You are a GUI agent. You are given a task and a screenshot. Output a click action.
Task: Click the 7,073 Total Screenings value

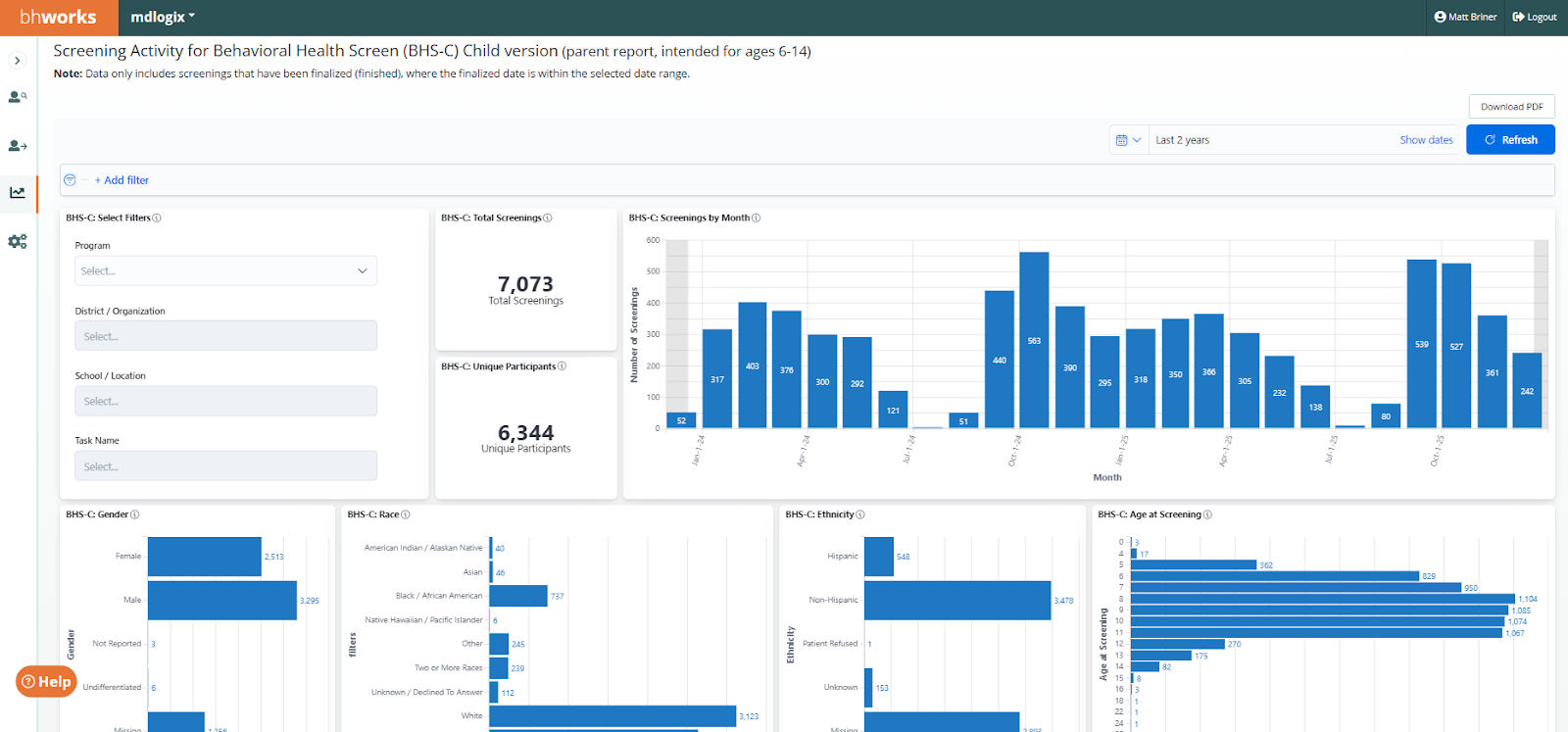(525, 284)
